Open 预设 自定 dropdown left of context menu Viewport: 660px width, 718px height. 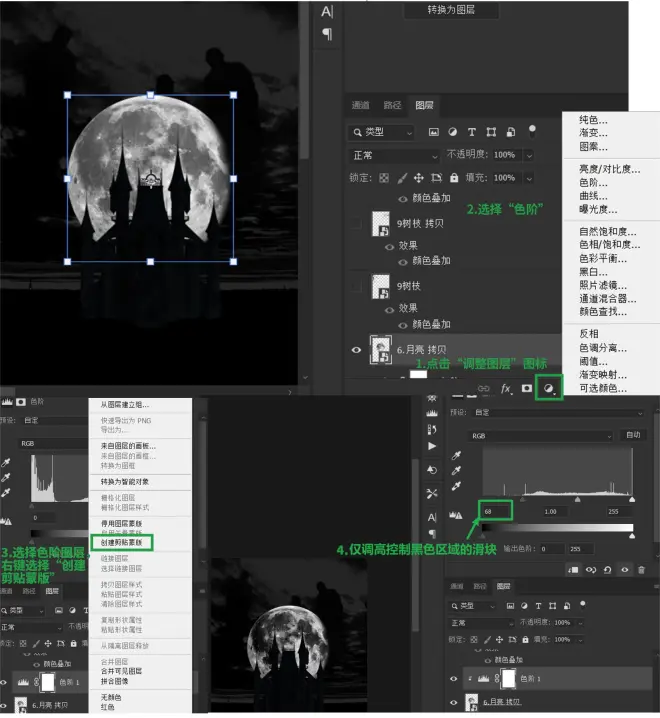pyautogui.click(x=55, y=420)
